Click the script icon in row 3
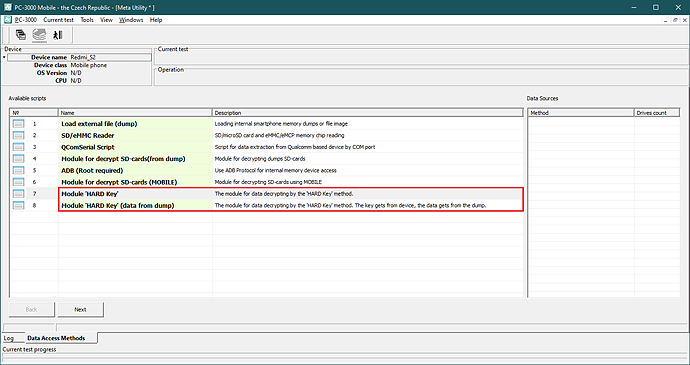690x365 pixels. (x=18, y=147)
